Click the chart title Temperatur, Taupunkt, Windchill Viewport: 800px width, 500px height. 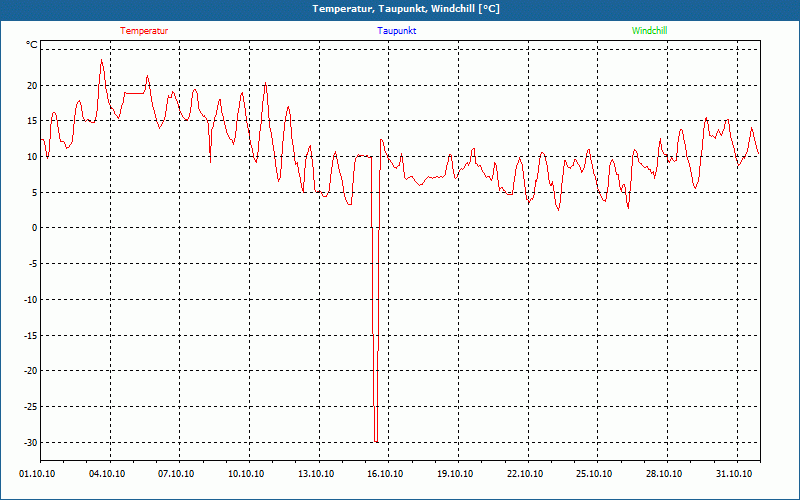406,9
